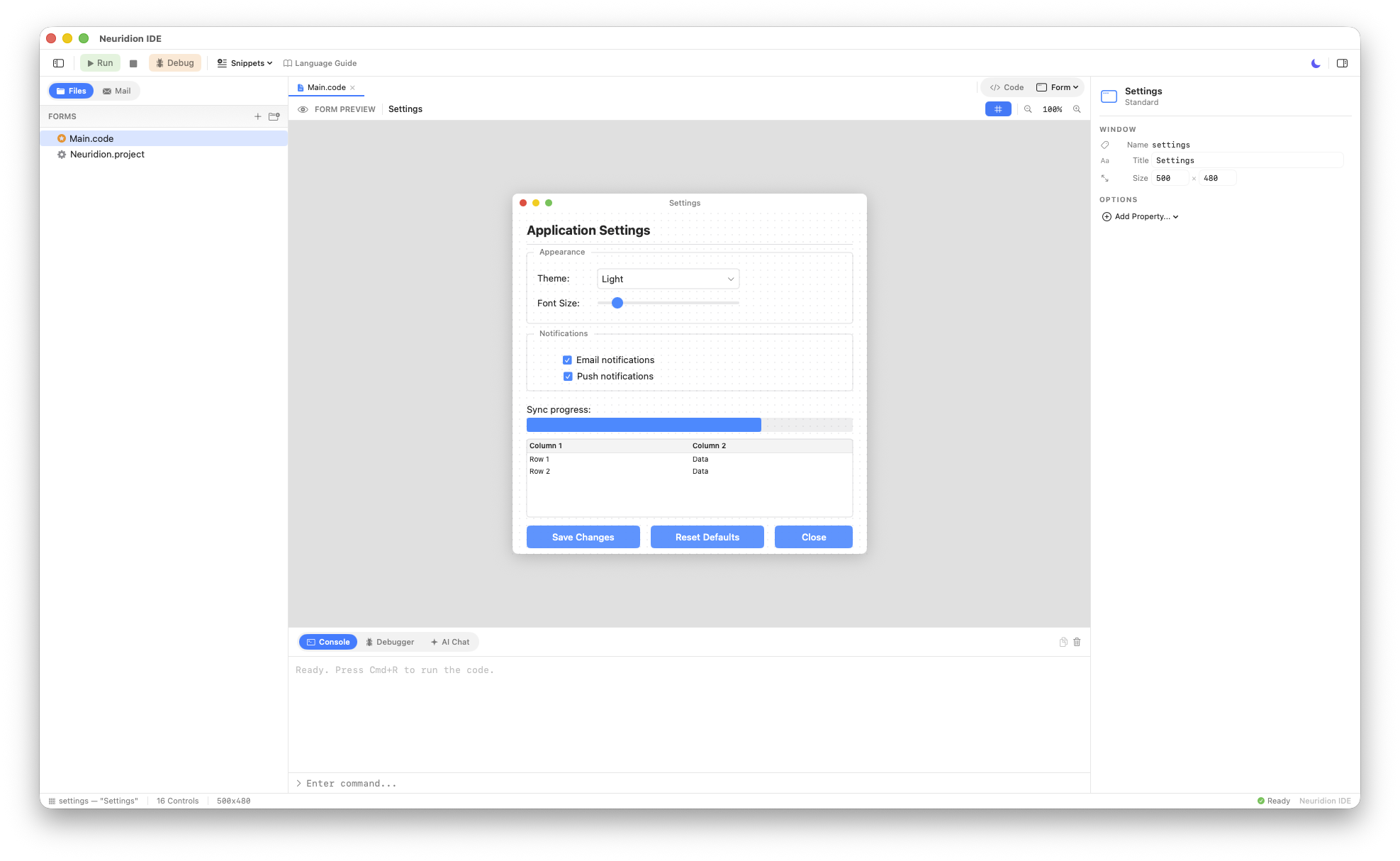Switch to dark mode with the moon icon
This screenshot has width=1400, height=861.
[1315, 63]
